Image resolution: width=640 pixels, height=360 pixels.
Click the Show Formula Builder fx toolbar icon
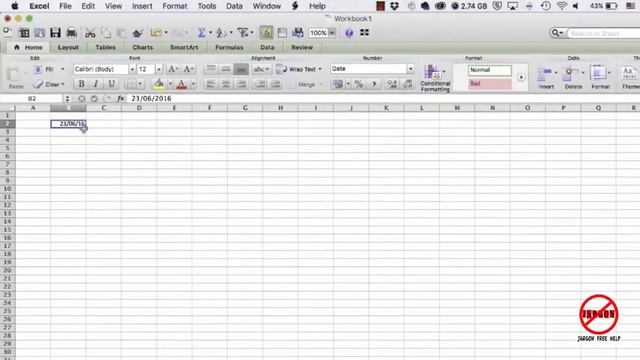point(266,33)
